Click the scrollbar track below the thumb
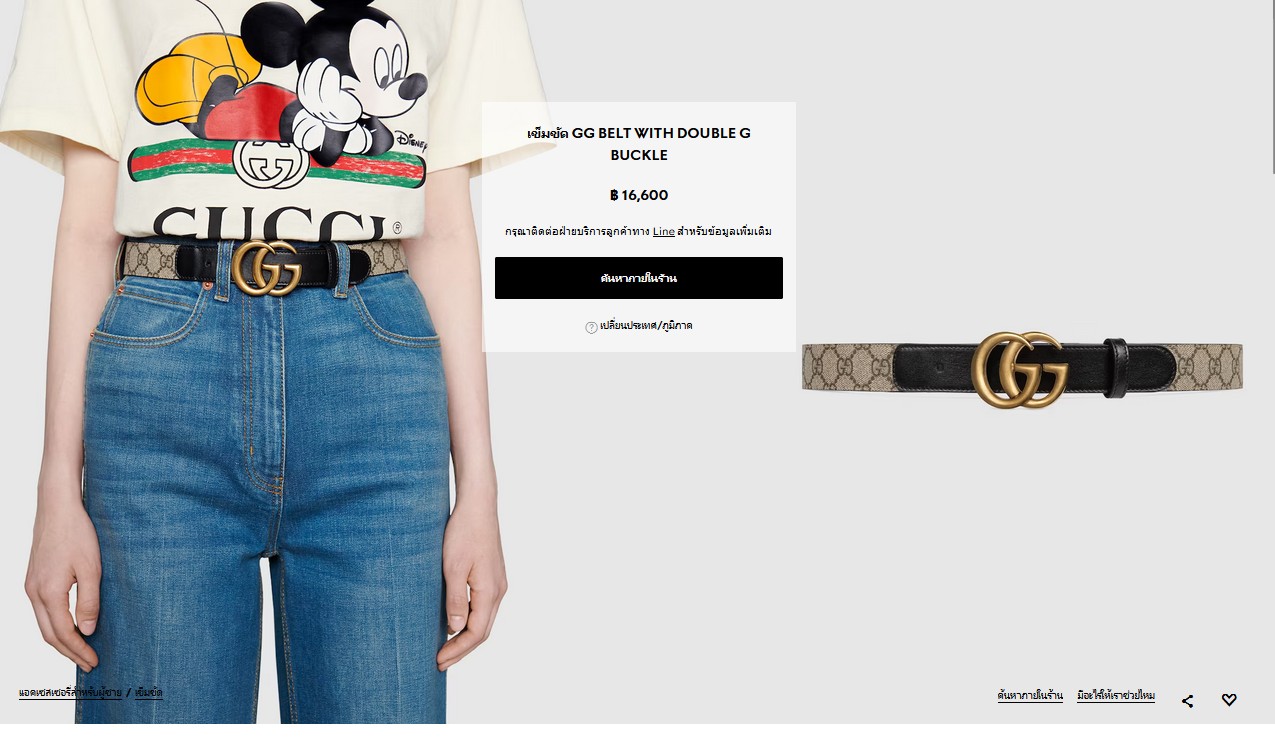Viewport: 1275px width, 740px height. click(1270, 450)
